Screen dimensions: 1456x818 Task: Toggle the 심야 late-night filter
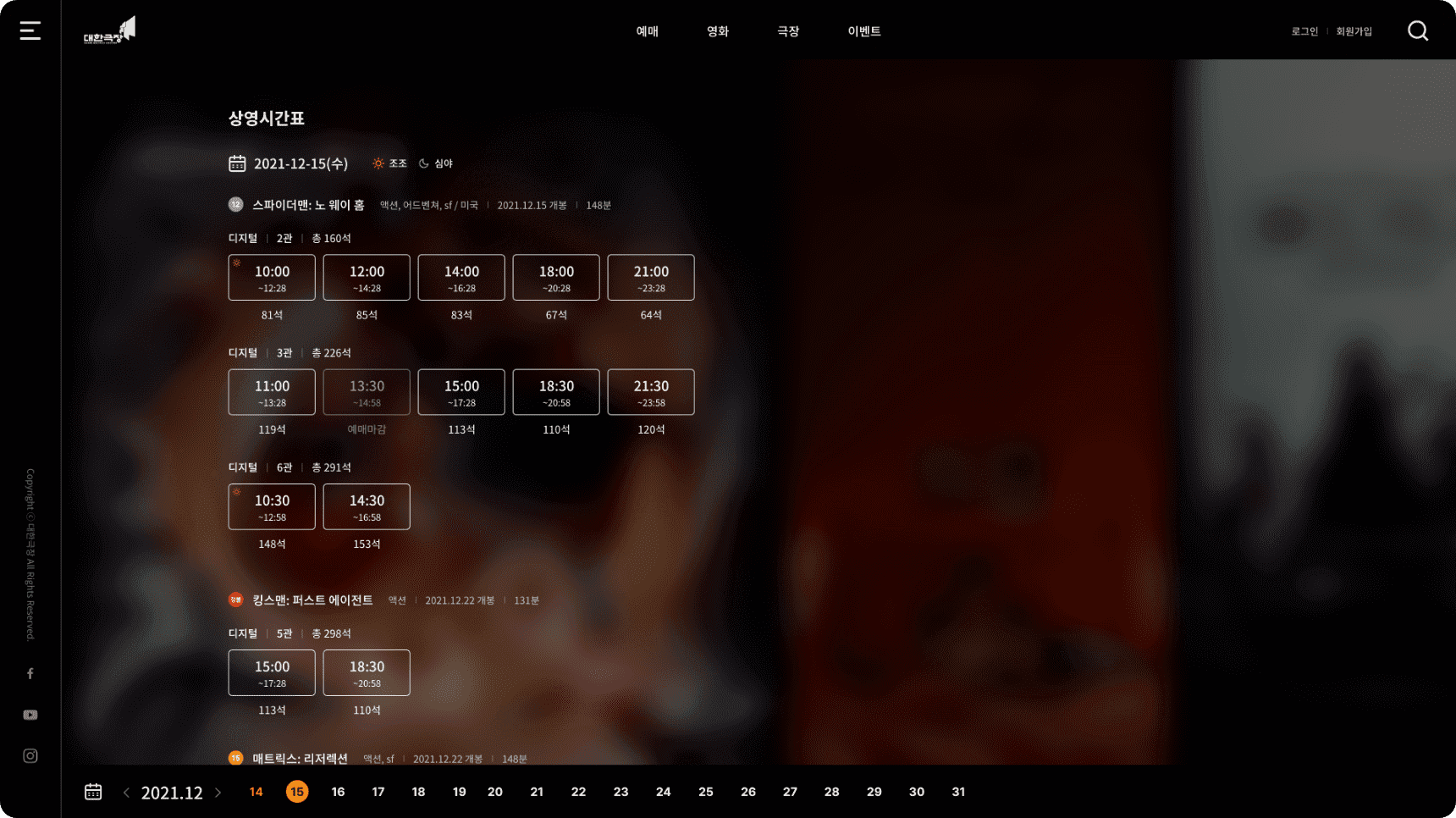(436, 163)
